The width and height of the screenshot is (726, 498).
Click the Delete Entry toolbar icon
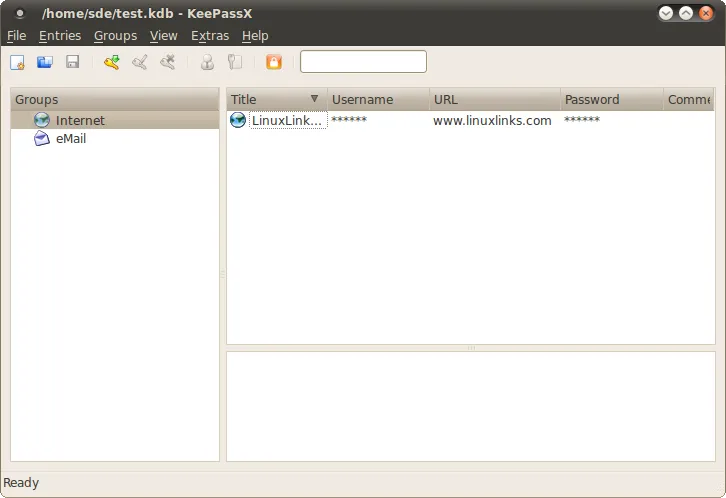[168, 62]
